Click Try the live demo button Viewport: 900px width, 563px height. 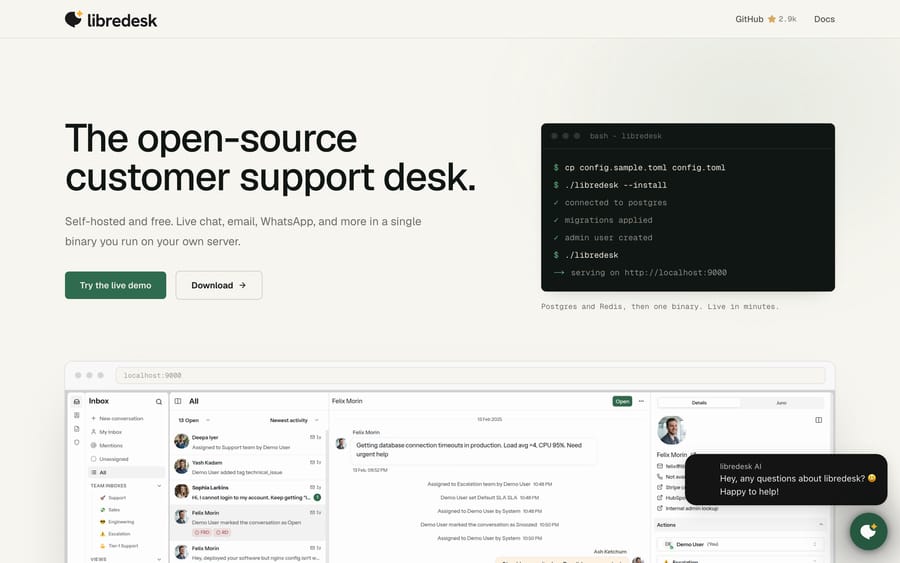tap(115, 285)
